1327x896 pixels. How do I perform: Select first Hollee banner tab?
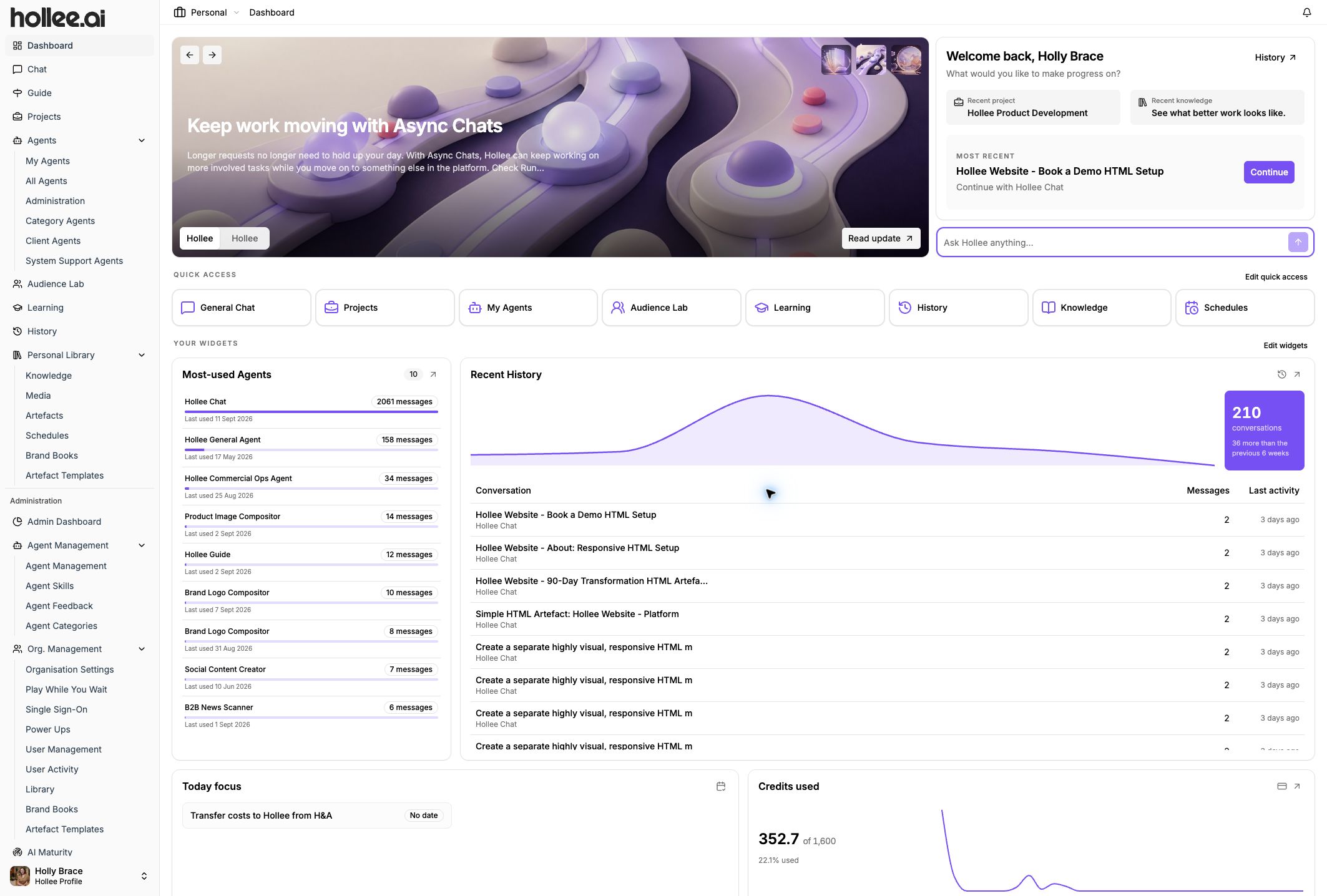pyautogui.click(x=200, y=238)
